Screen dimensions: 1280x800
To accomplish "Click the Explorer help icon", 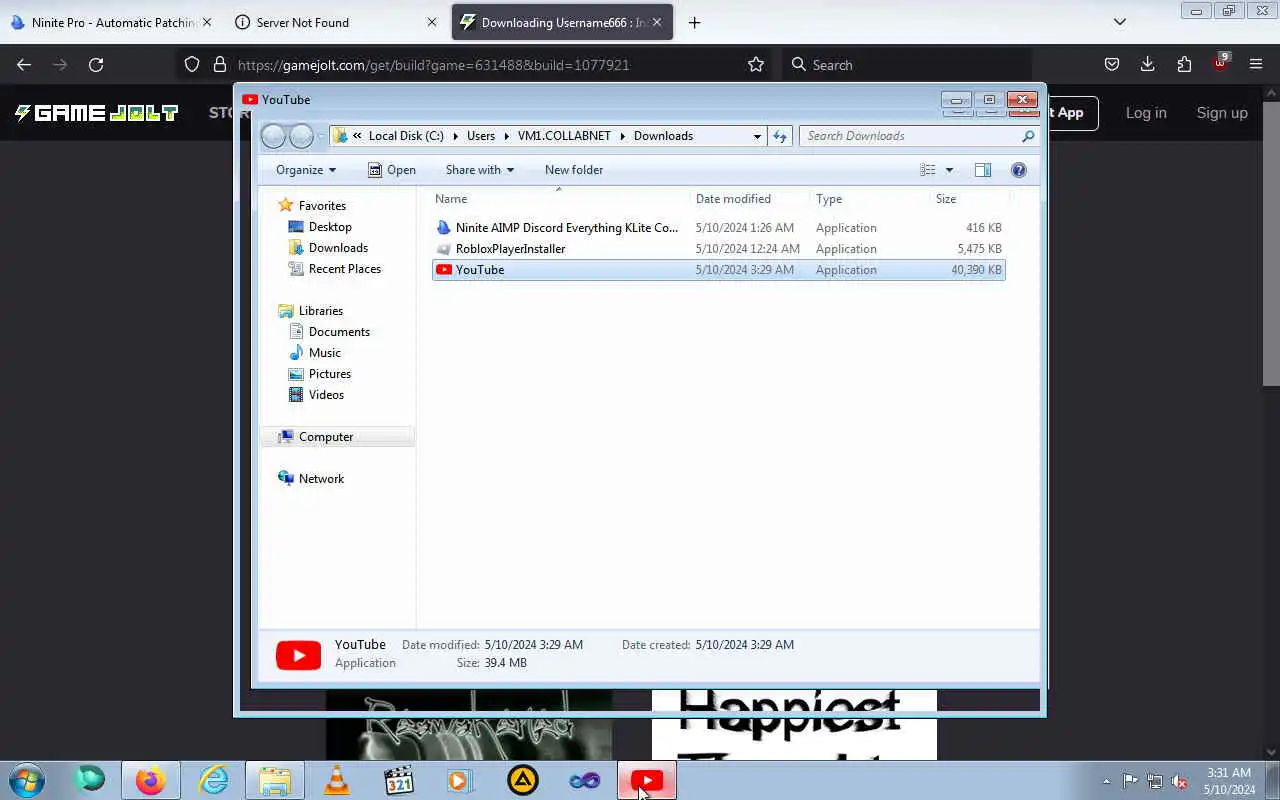I will click(x=1019, y=170).
